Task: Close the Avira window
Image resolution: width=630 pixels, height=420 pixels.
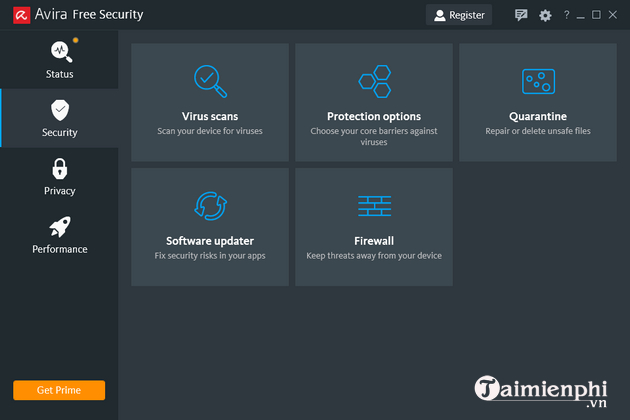Action: coord(613,15)
